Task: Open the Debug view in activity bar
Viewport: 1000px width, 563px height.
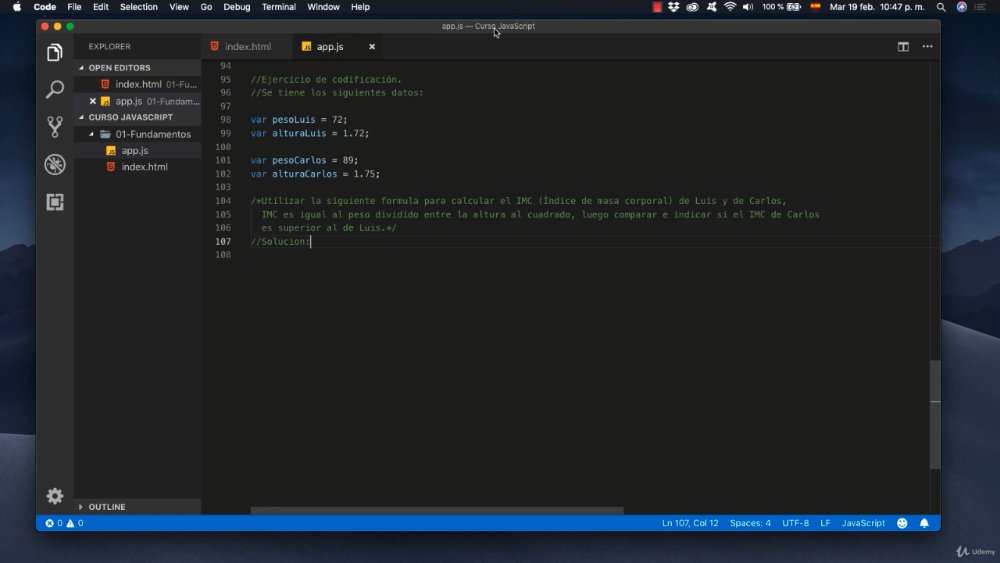Action: [x=55, y=165]
